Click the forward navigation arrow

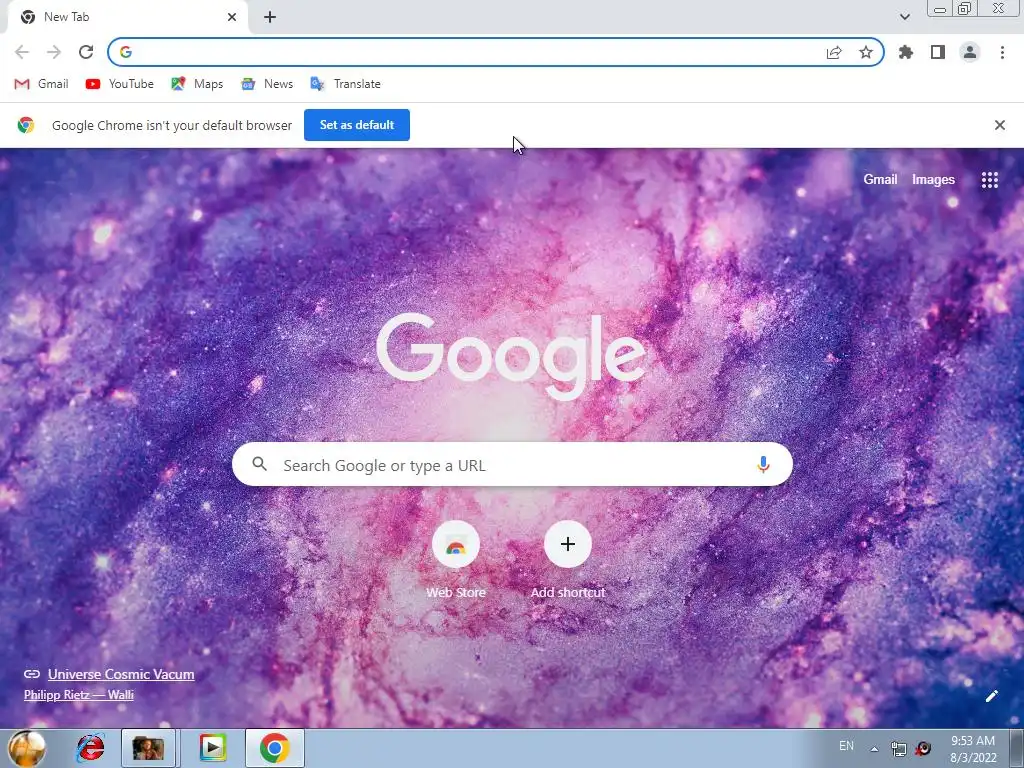54,52
